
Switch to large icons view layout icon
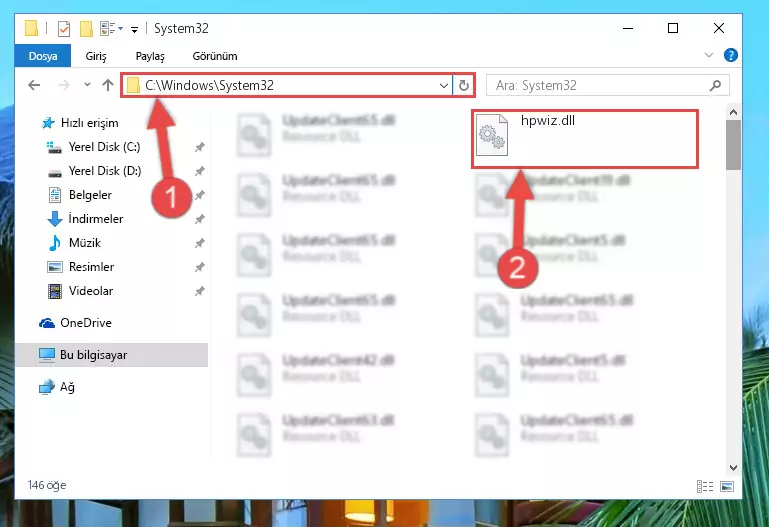coord(727,486)
